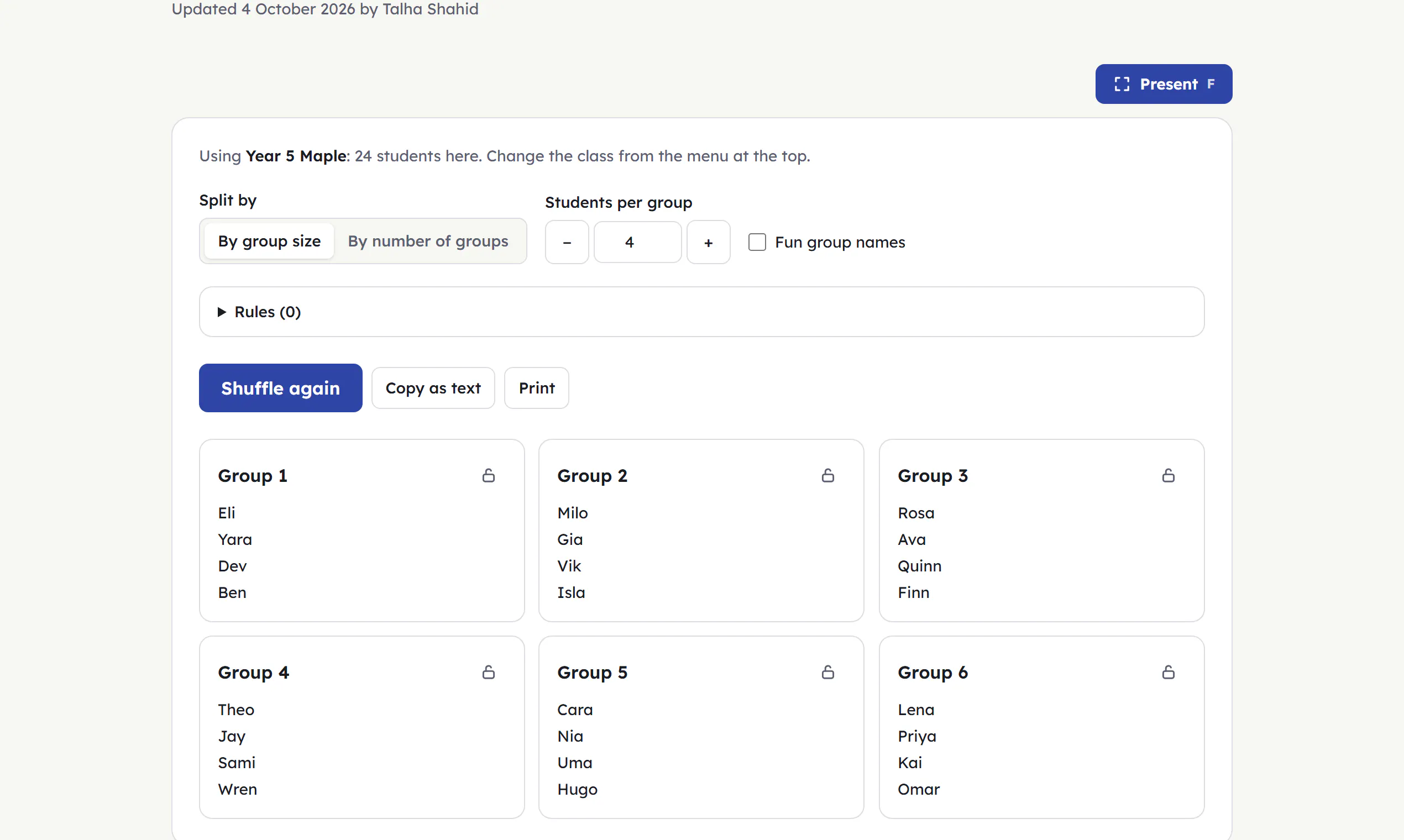Lock Group 3 with its padlock icon
Screen dimensions: 1404x840
click(1168, 475)
